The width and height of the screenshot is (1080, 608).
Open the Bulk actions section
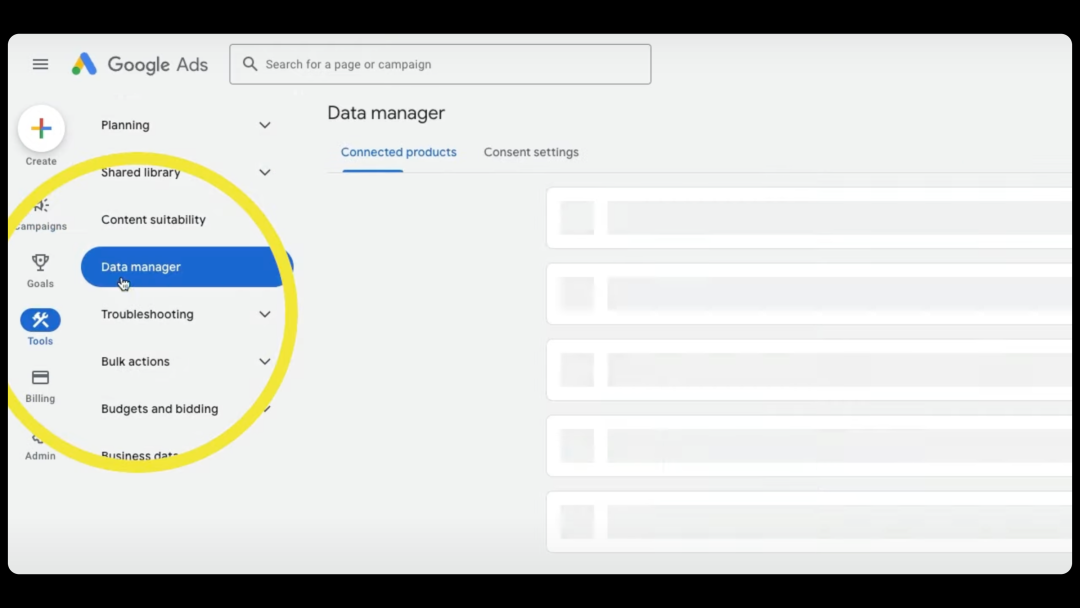(135, 361)
